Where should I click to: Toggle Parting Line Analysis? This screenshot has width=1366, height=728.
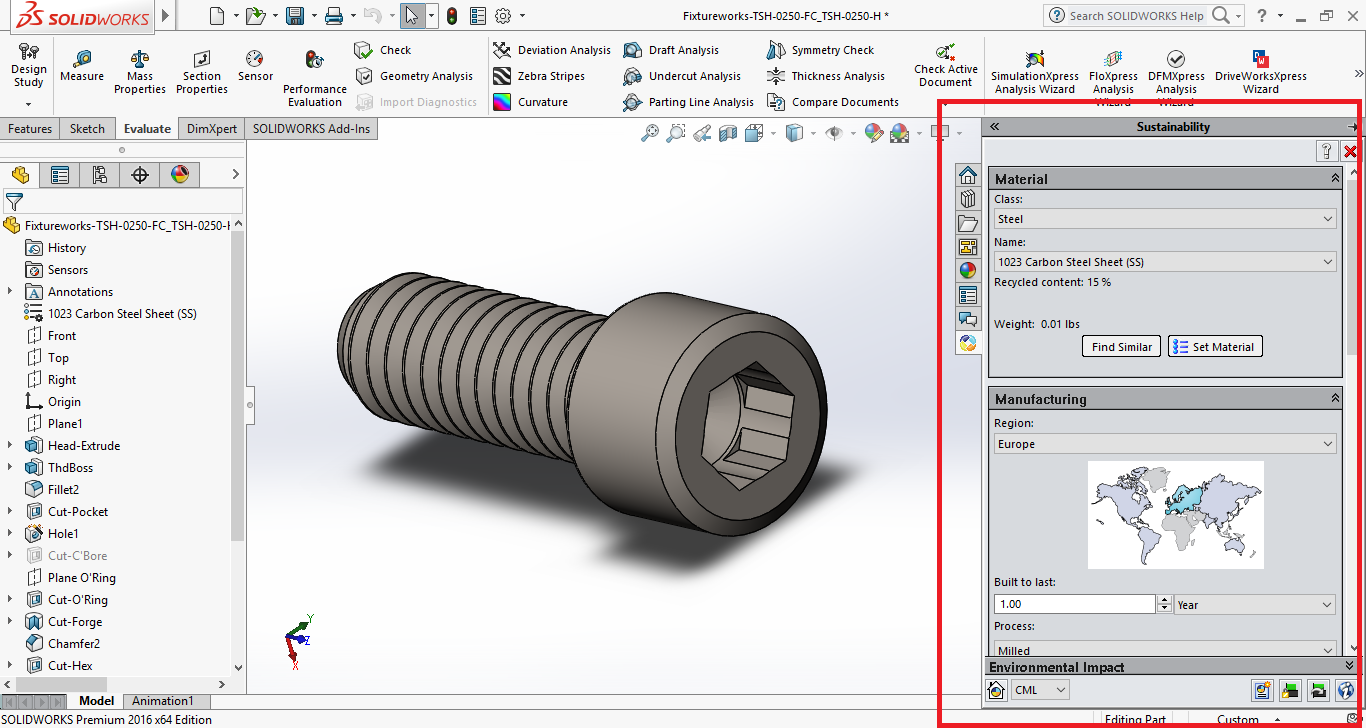point(688,102)
